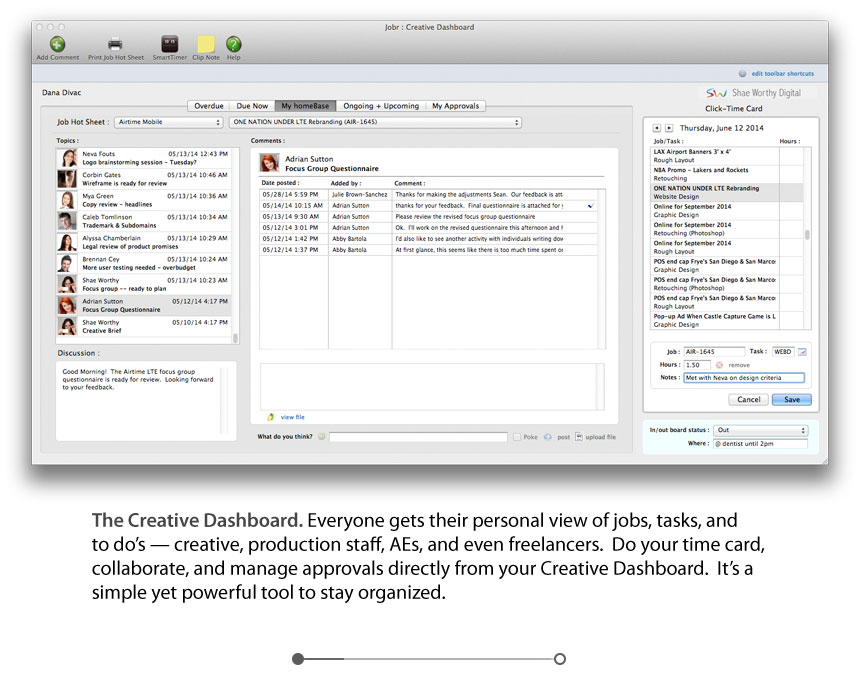Click the Add Comment toolbar icon
The height and width of the screenshot is (680, 860).
[x=57, y=44]
